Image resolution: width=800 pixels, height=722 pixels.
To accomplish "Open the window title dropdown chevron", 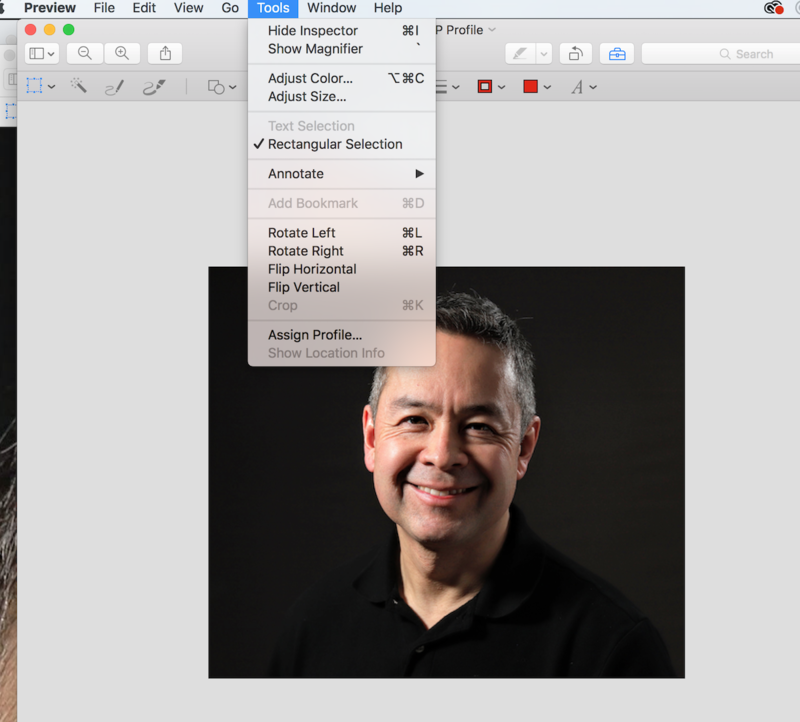I will (492, 30).
